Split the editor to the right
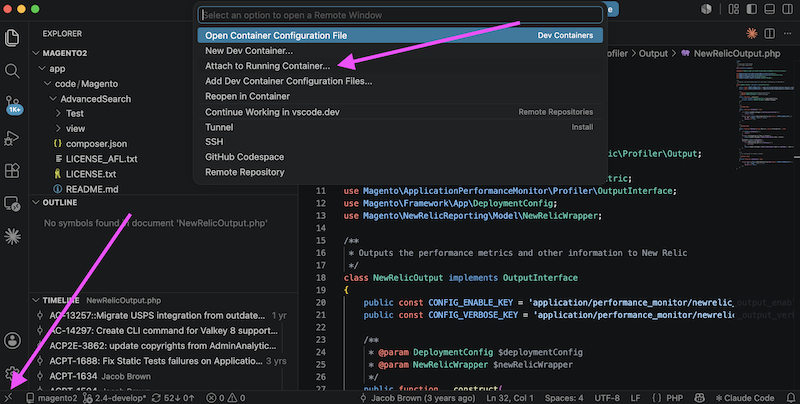Viewport: 800px width, 404px height. tap(769, 33)
